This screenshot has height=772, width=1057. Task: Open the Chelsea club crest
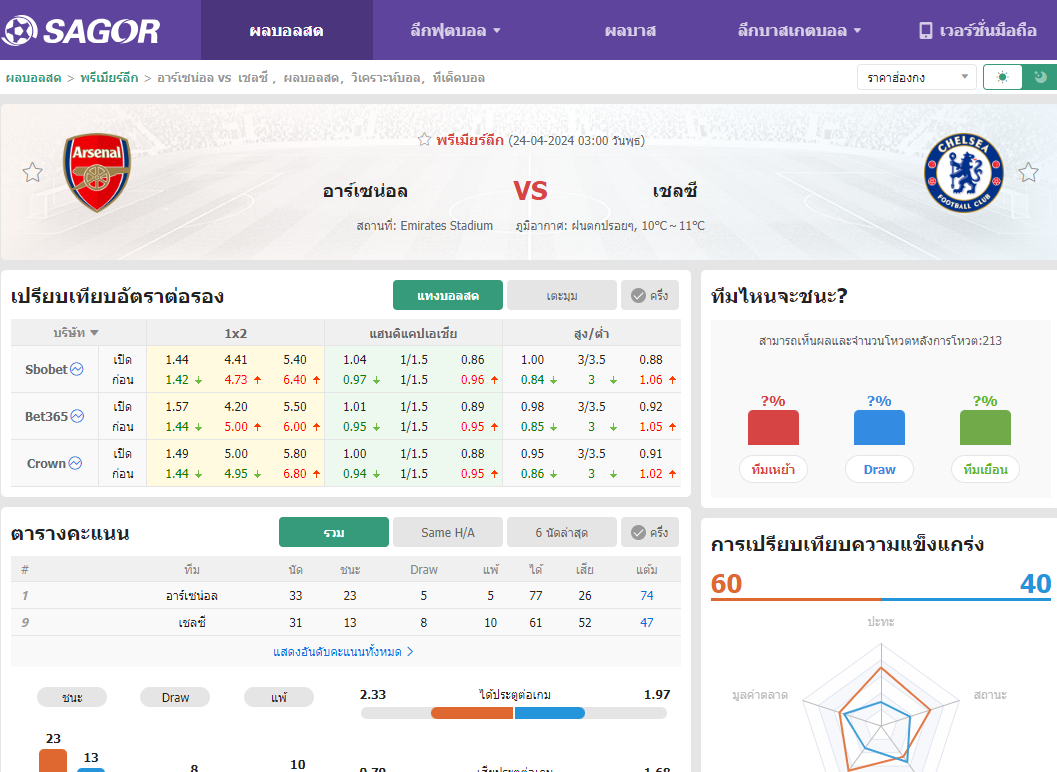click(x=963, y=172)
